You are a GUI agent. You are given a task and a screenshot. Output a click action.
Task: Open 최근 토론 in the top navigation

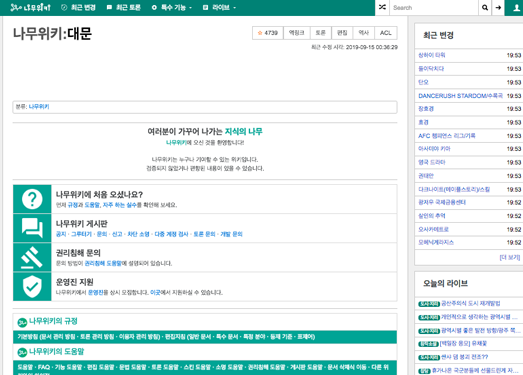124,7
